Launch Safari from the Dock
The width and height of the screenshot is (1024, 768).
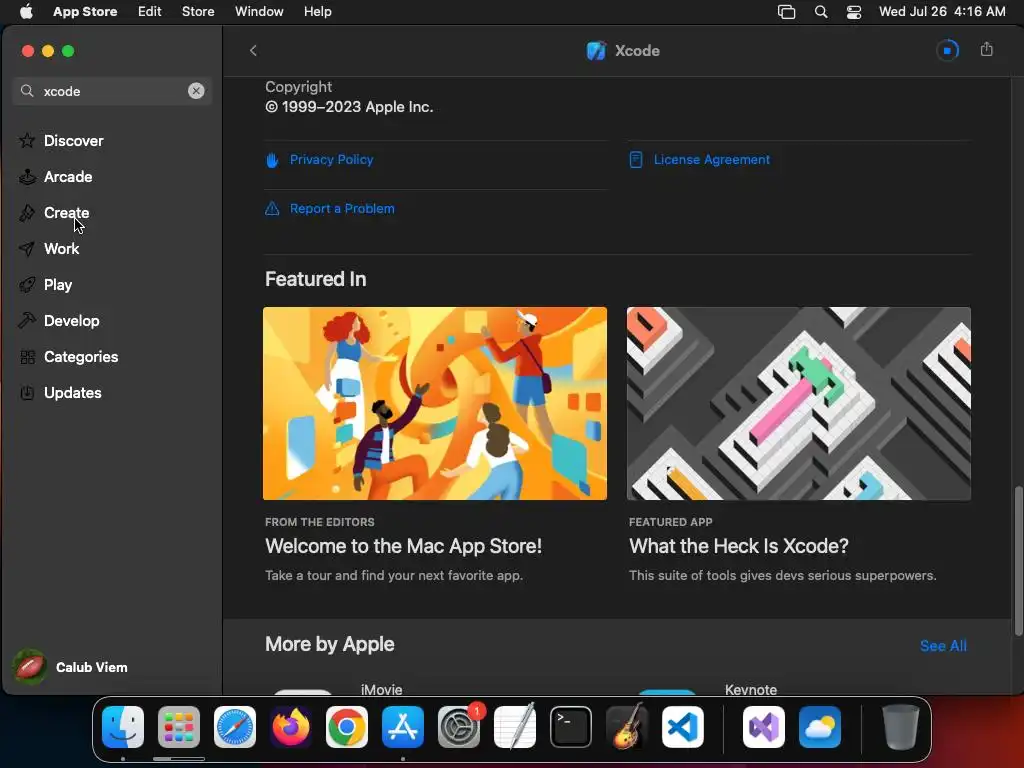(235, 727)
